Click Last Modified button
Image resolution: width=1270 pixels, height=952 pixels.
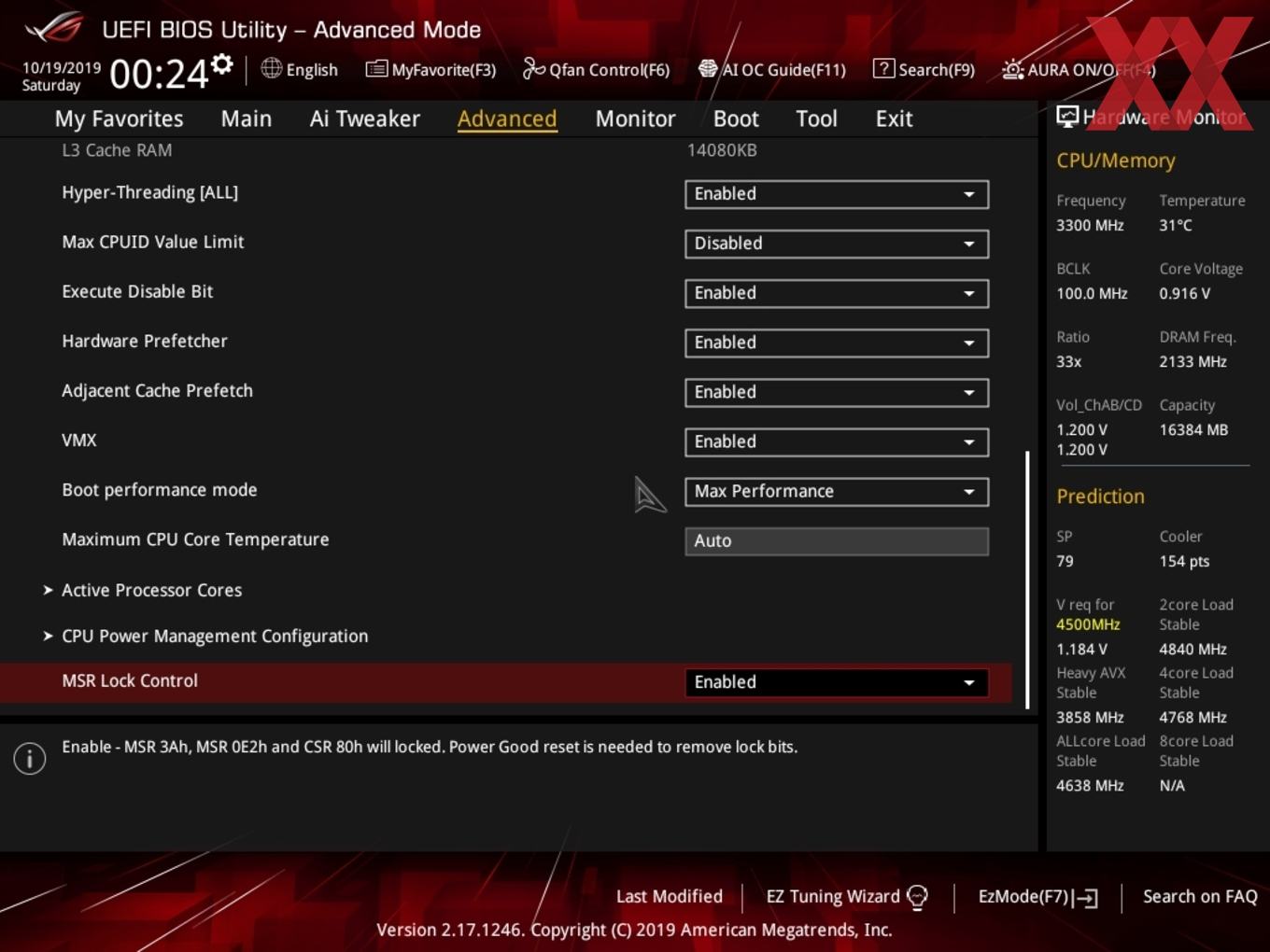click(x=670, y=896)
